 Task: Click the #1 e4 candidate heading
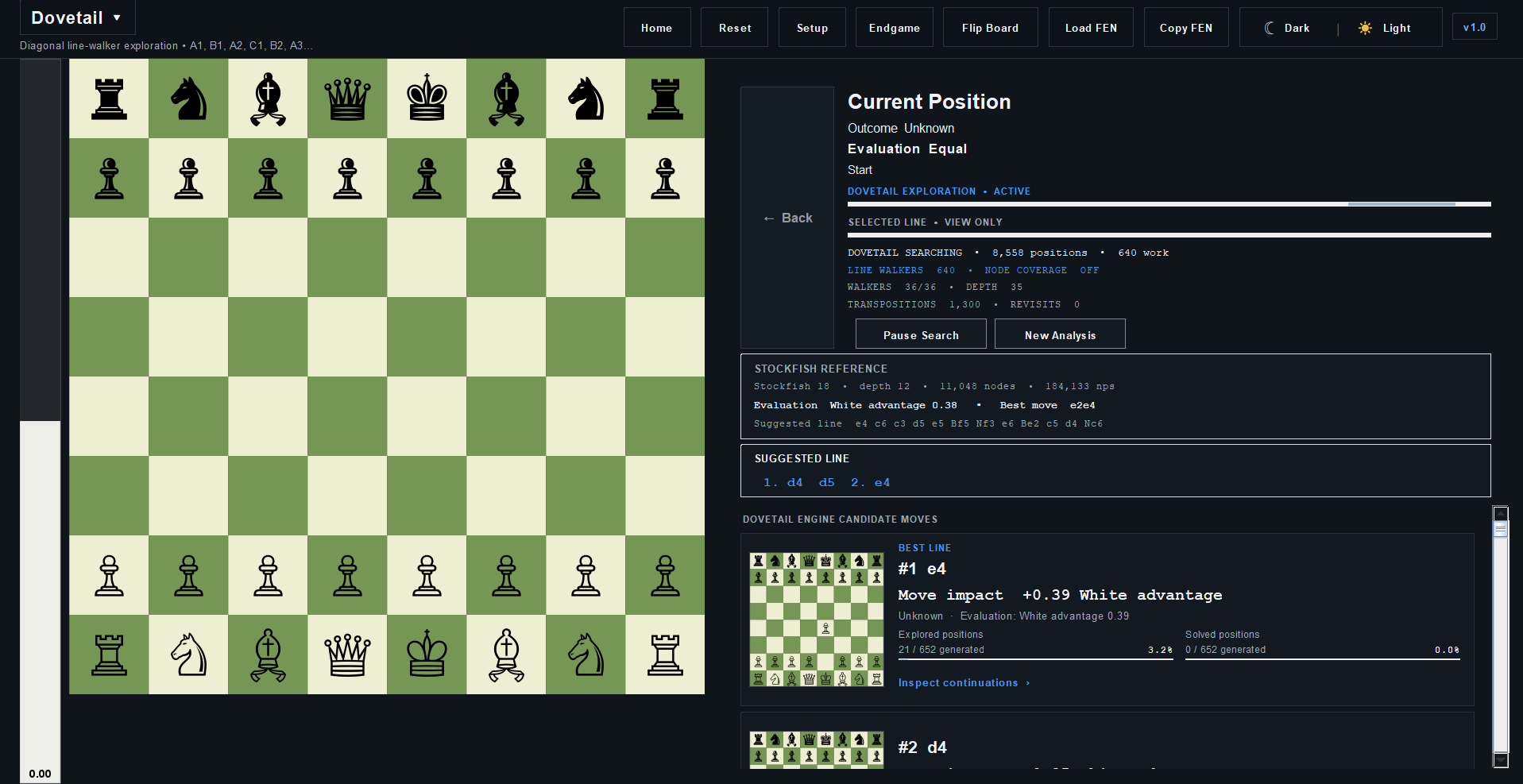[x=922, y=569]
